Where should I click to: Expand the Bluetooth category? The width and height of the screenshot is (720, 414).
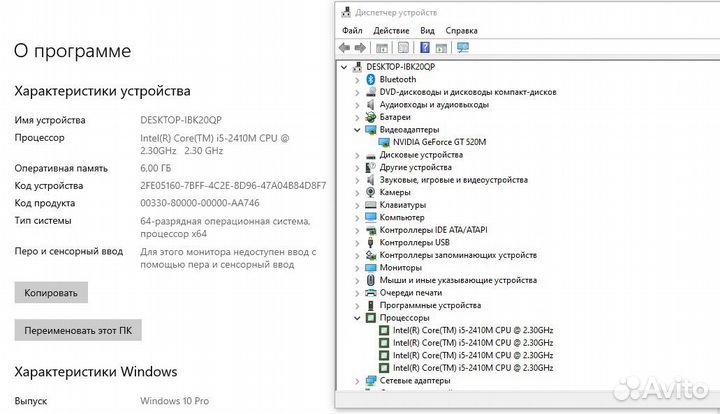tap(357, 79)
